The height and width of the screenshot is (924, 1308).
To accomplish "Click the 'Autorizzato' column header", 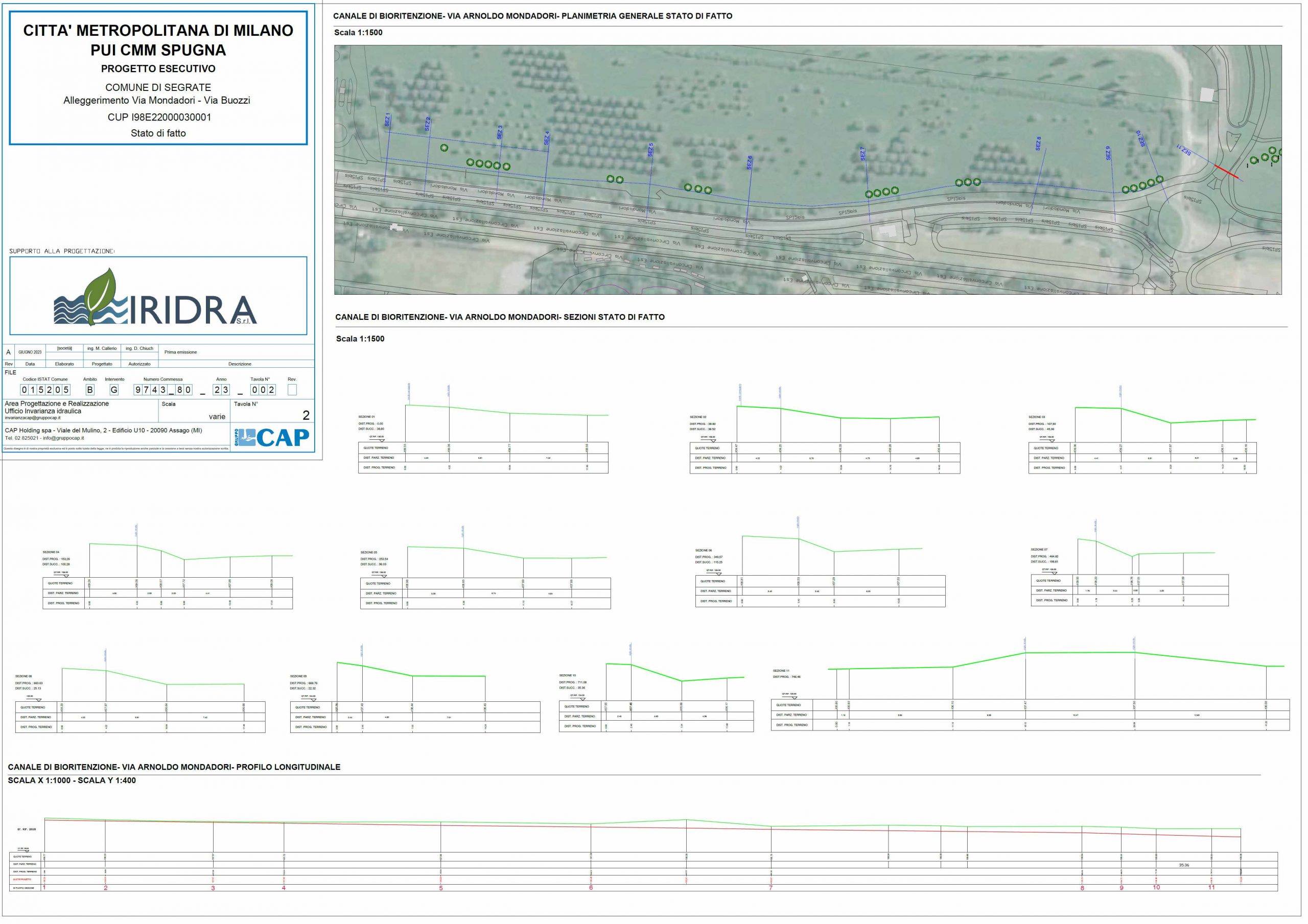I will pos(139,364).
